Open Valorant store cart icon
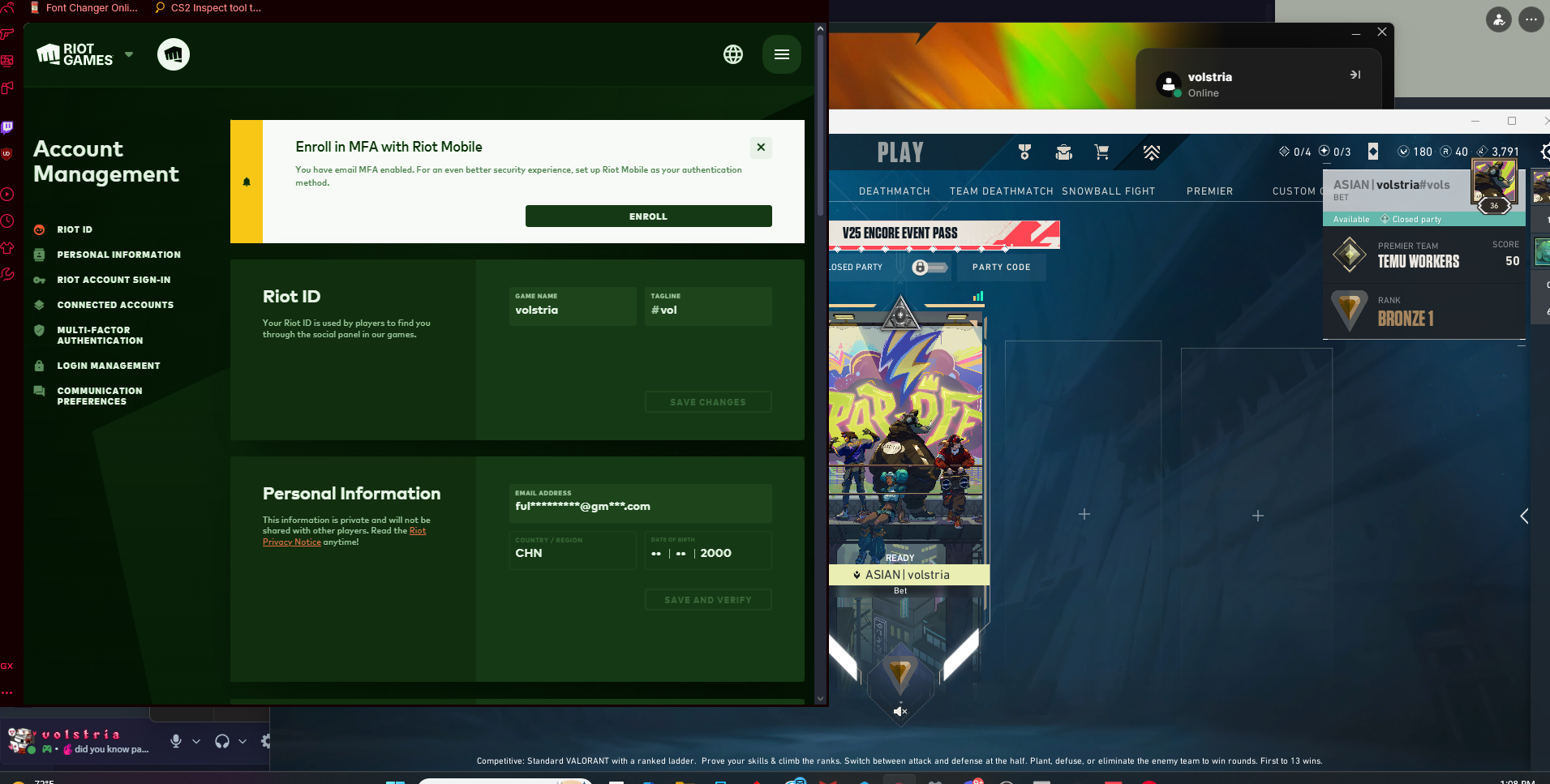The image size is (1550, 784). click(1101, 152)
